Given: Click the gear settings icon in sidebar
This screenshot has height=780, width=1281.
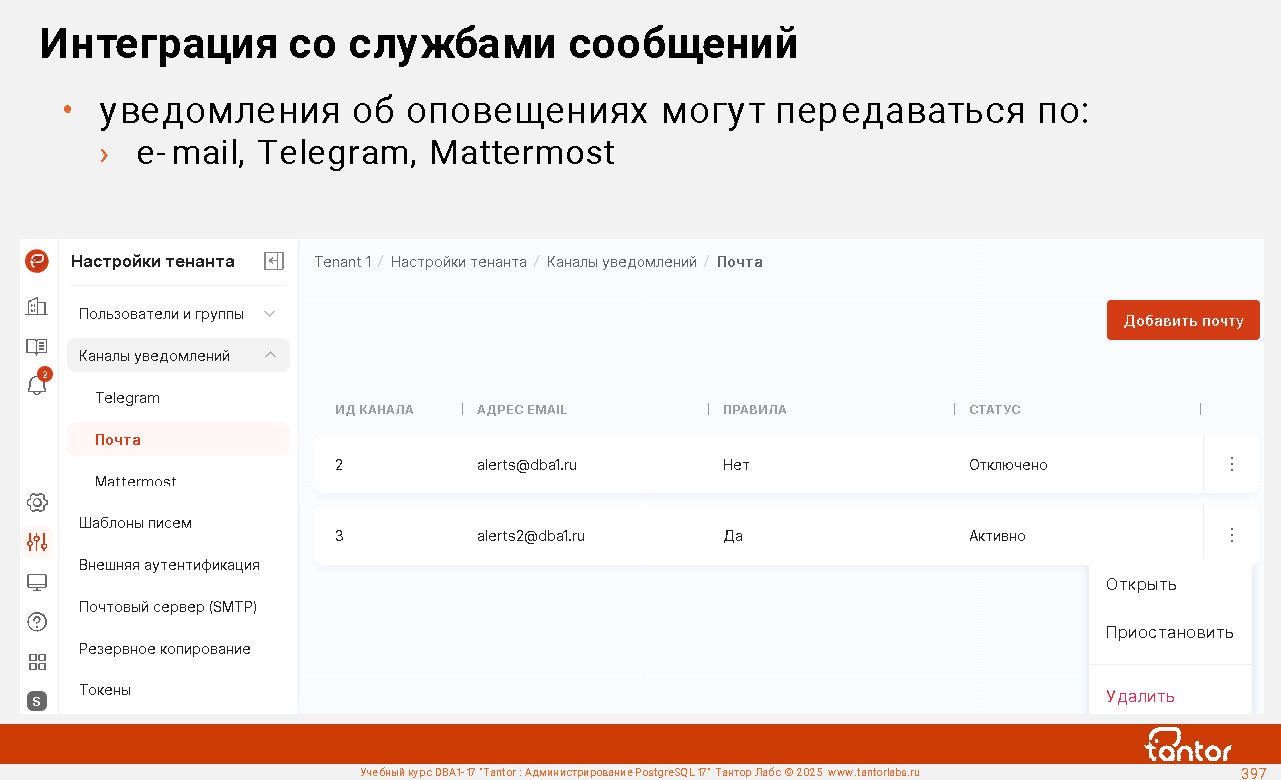Looking at the screenshot, I should pos(37,502).
